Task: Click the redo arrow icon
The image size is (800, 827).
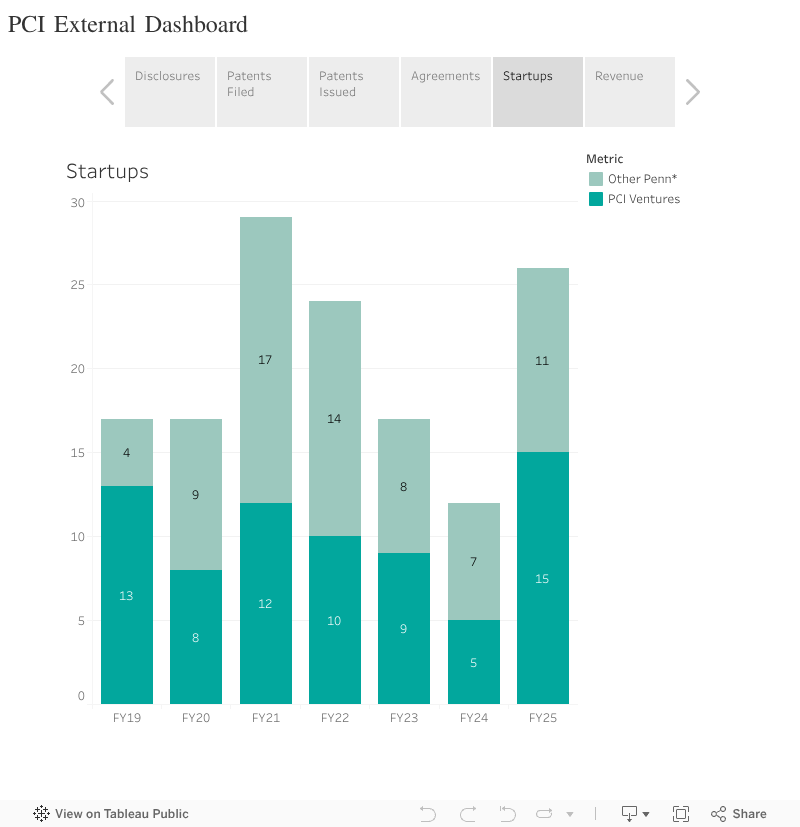Action: [x=468, y=814]
